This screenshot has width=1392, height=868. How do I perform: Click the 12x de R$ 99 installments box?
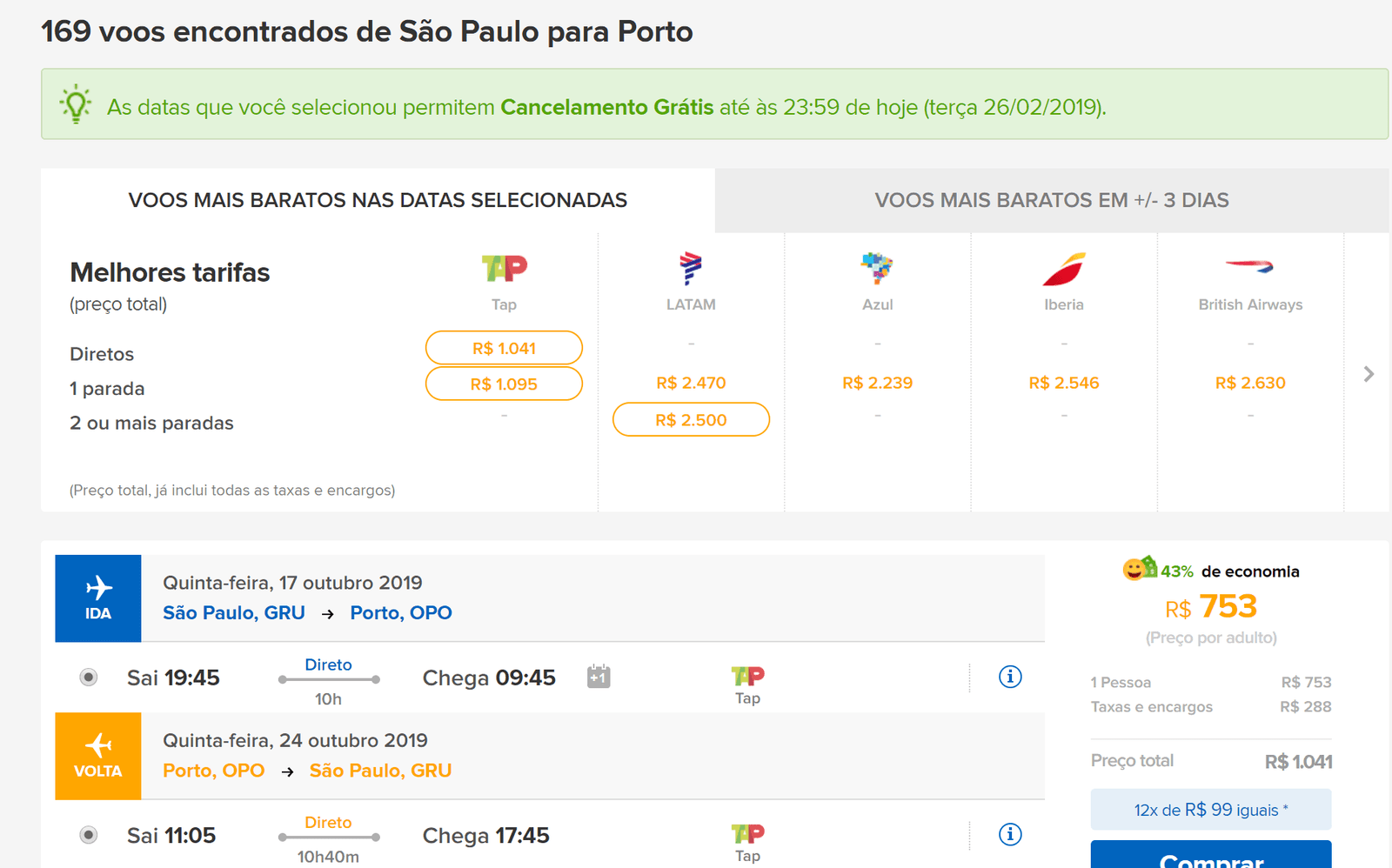pyautogui.click(x=1211, y=810)
